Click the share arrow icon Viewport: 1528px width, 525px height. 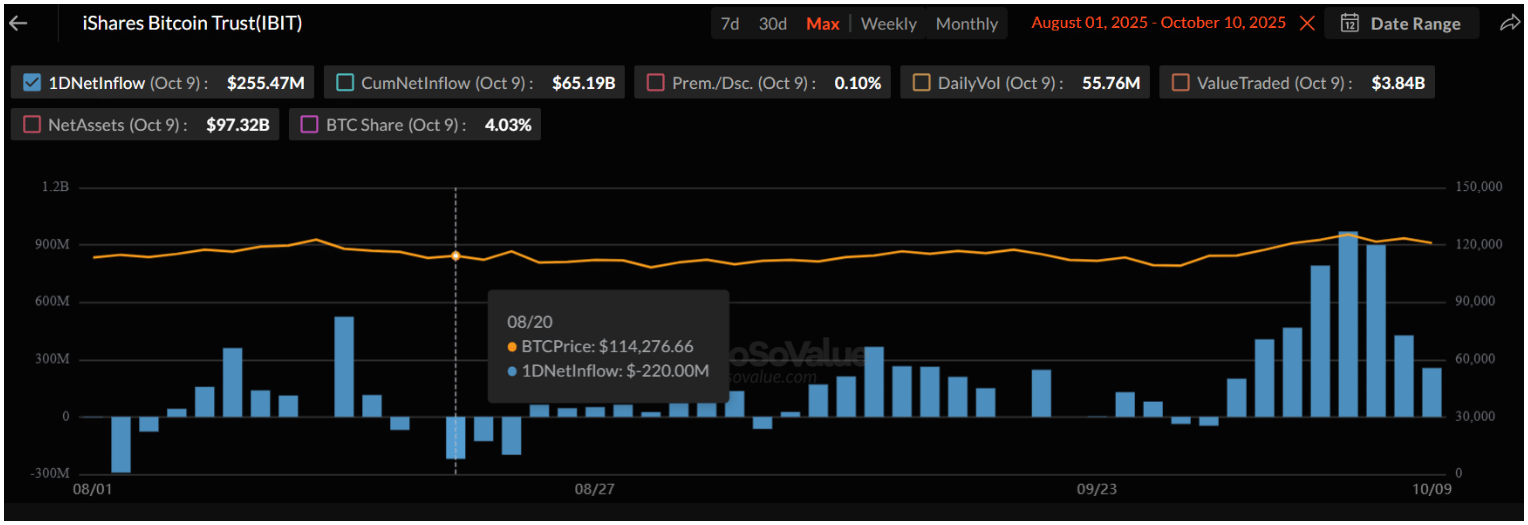click(1509, 23)
